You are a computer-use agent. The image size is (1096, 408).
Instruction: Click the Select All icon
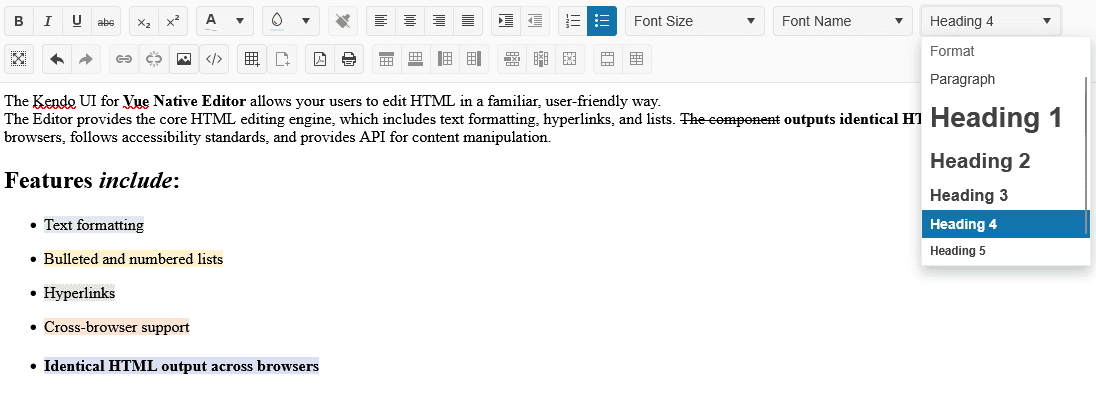click(19, 59)
